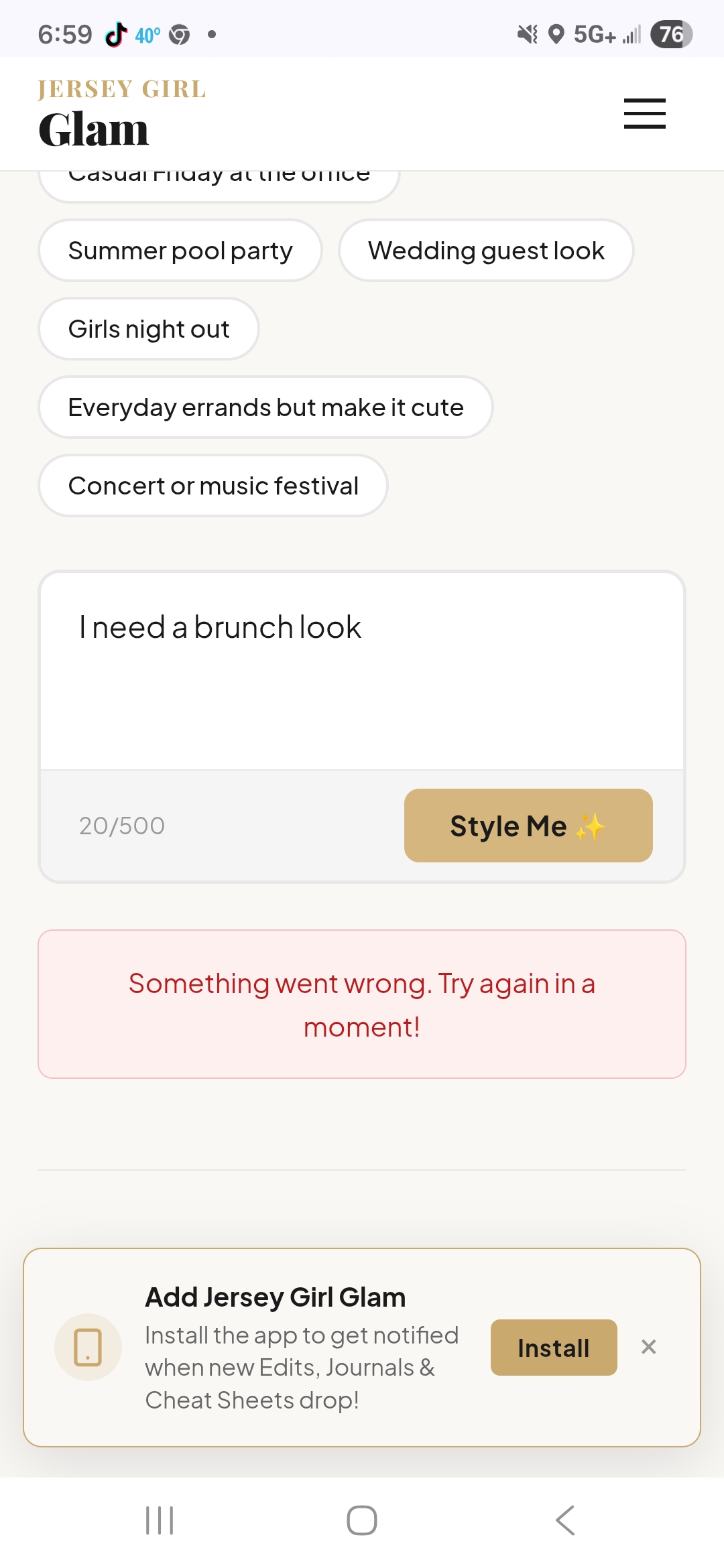724x1568 pixels.
Task: Tap the muted sound status icon
Action: (x=528, y=34)
